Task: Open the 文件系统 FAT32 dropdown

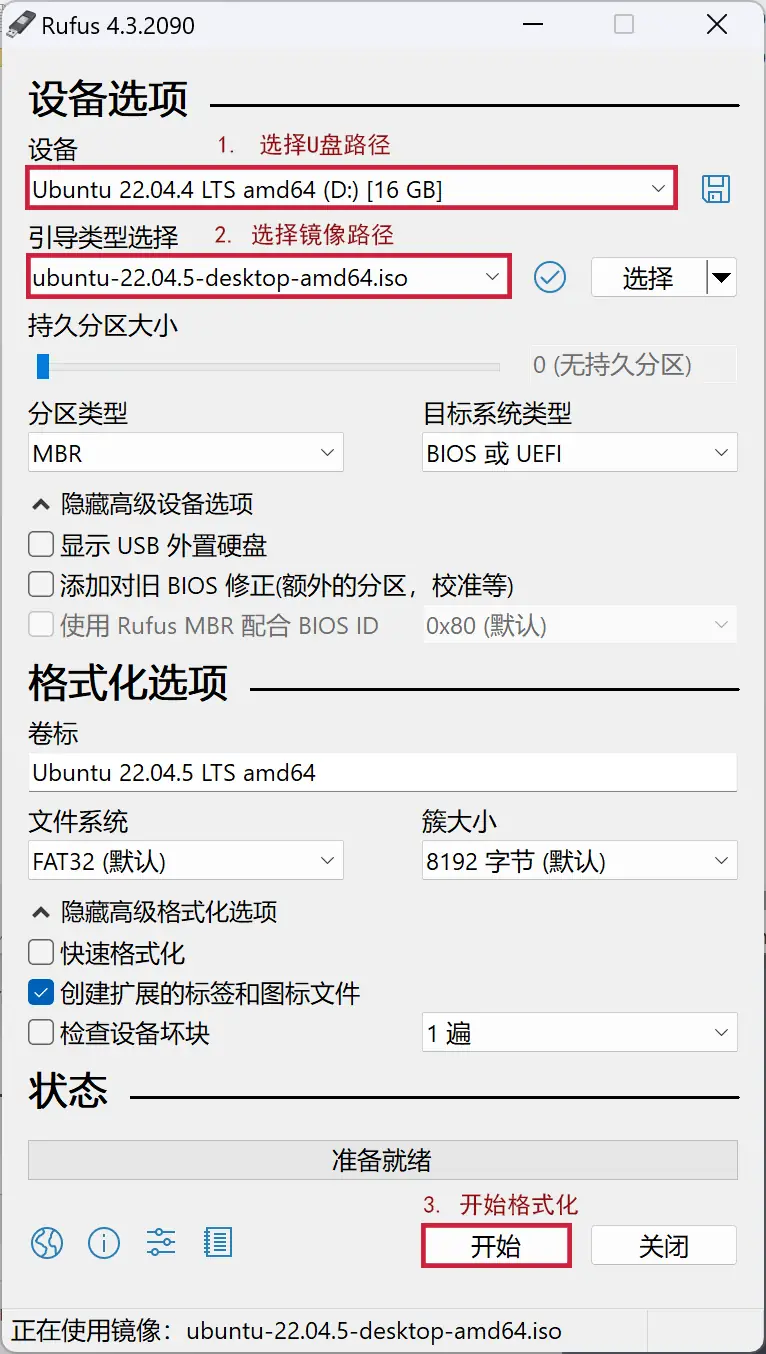Action: click(x=186, y=861)
